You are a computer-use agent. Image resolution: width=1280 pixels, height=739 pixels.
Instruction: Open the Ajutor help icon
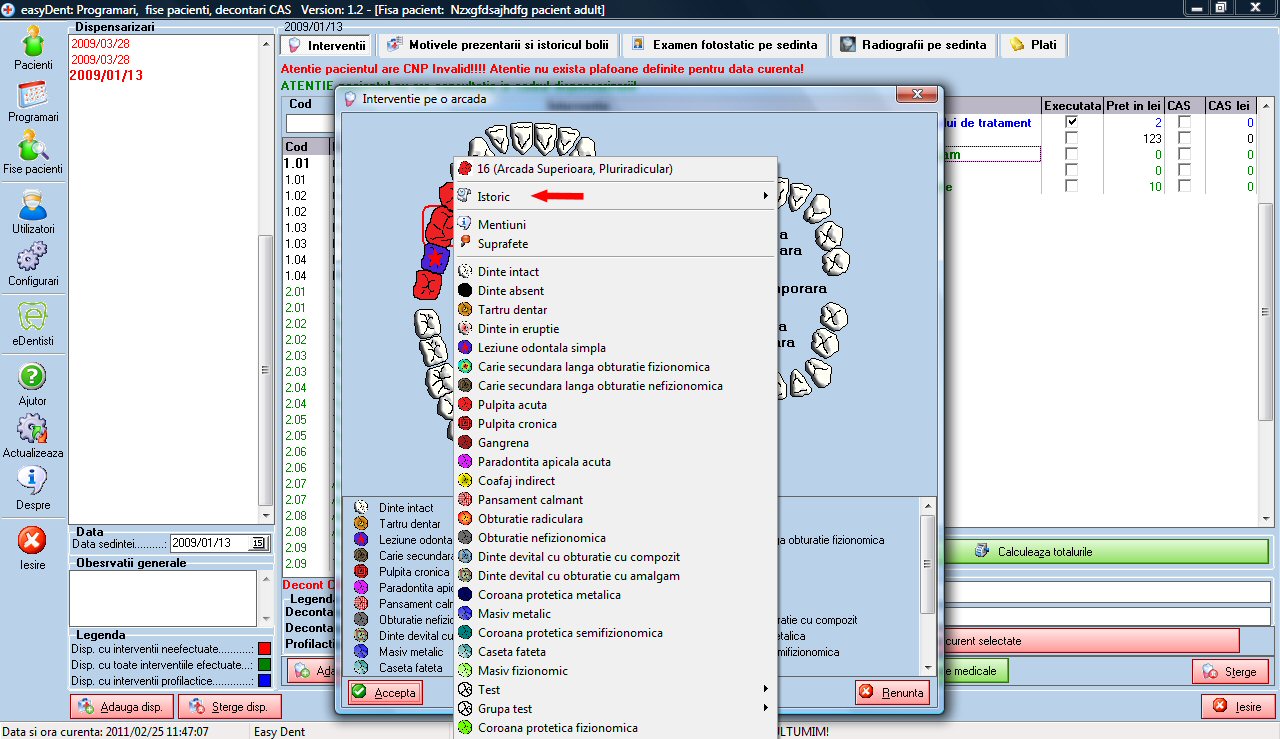(x=33, y=379)
